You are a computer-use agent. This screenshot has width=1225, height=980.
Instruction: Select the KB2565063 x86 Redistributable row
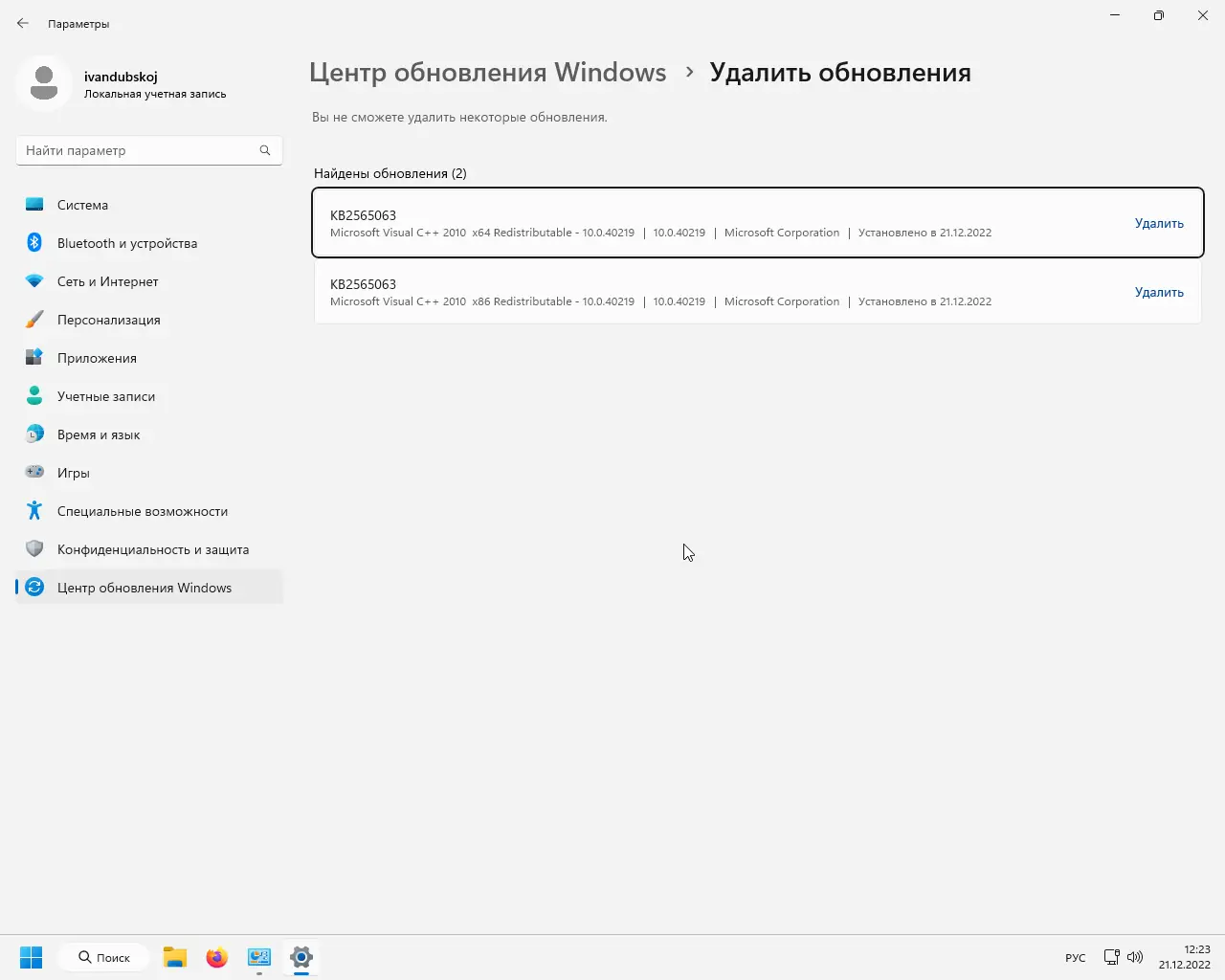[x=758, y=292]
